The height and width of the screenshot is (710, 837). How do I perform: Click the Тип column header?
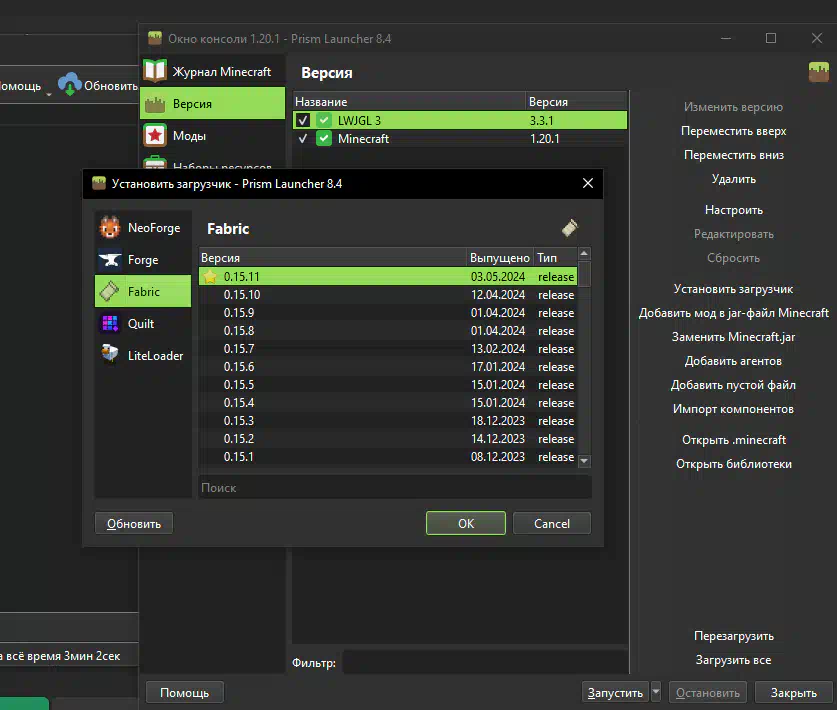point(555,258)
